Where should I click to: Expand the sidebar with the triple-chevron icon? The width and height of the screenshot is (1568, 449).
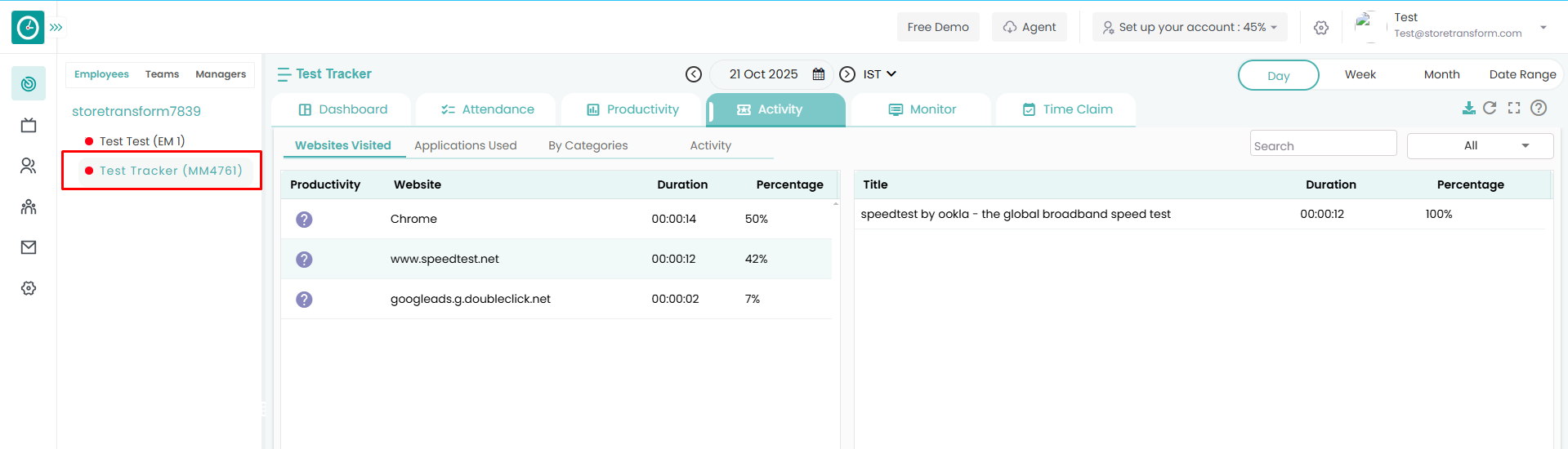[x=56, y=27]
